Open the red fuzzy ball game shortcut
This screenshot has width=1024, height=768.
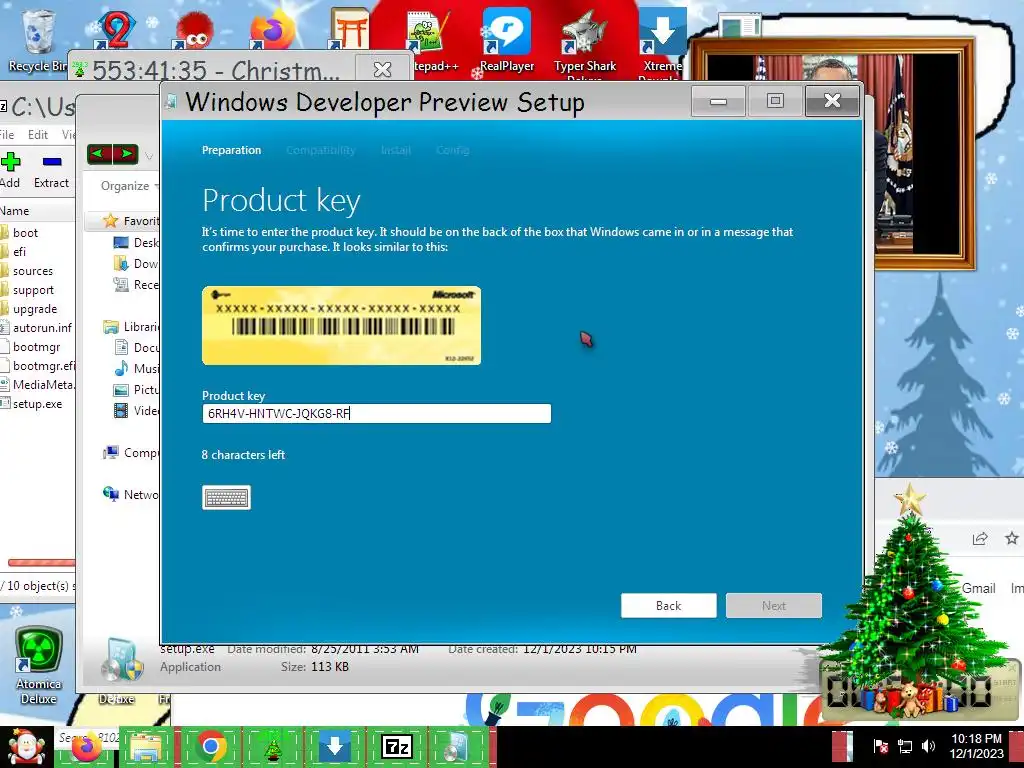(x=193, y=30)
